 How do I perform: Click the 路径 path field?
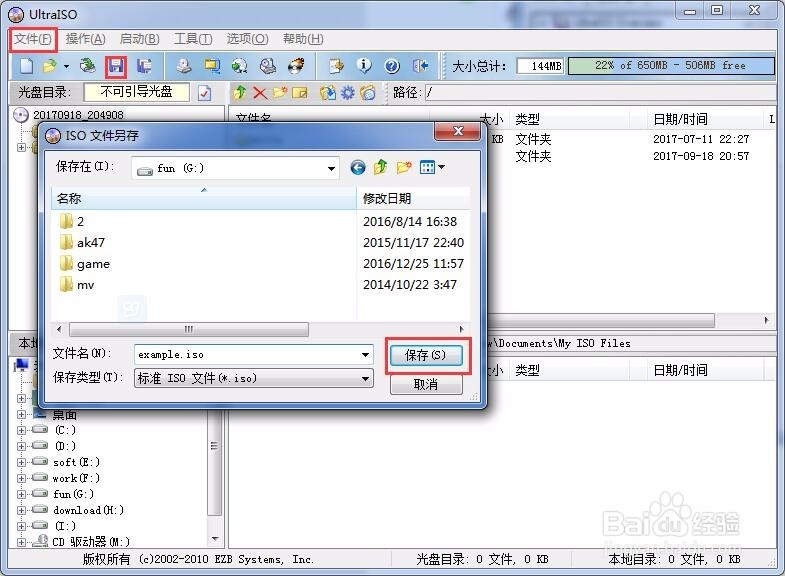tap(600, 92)
